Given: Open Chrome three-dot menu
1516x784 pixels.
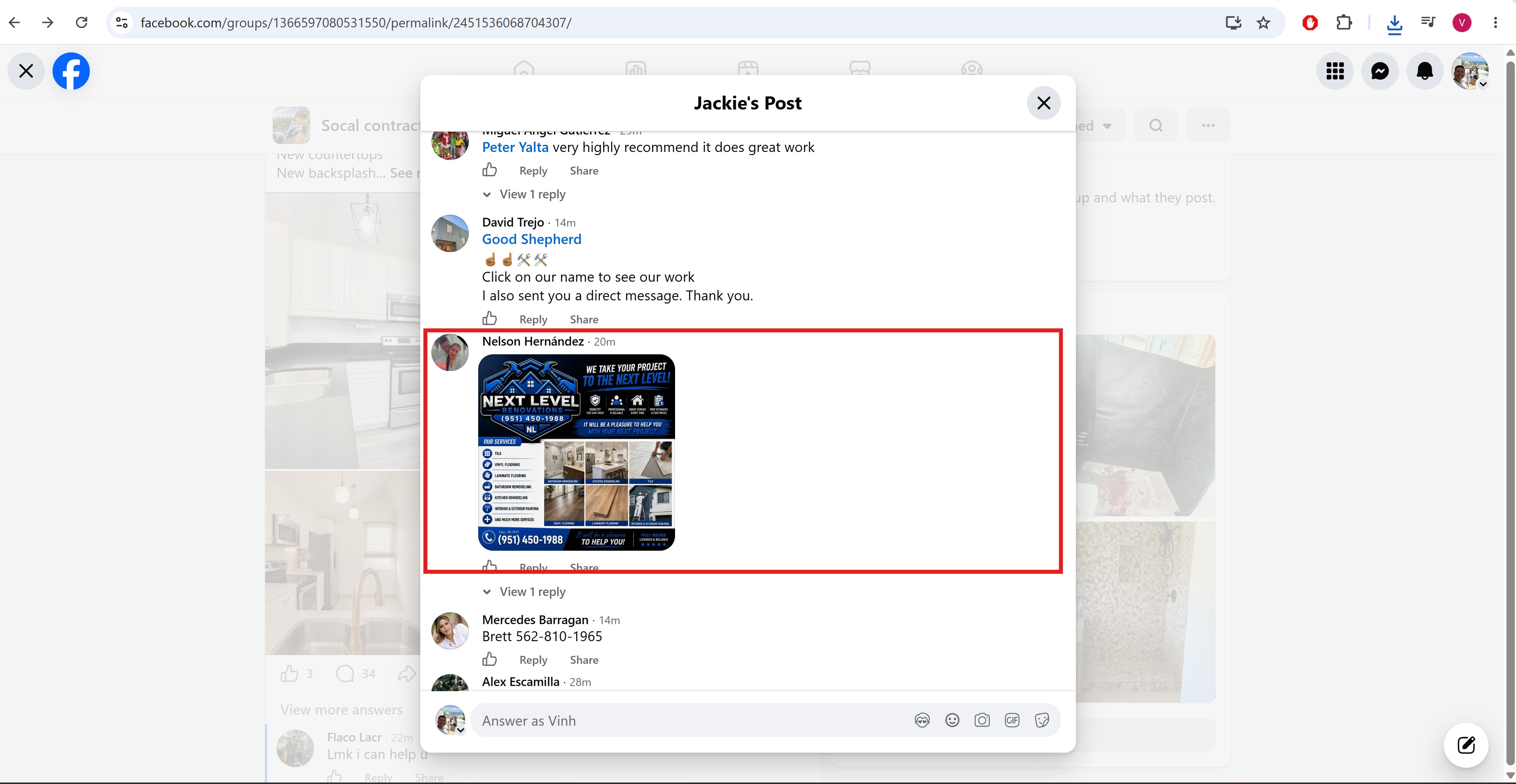Looking at the screenshot, I should coord(1495,22).
